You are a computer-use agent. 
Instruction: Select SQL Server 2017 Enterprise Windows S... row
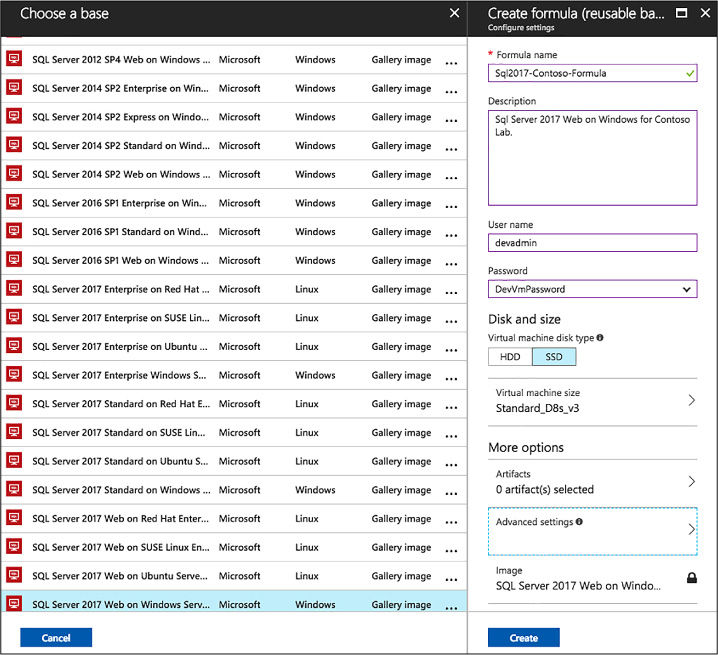click(x=234, y=375)
